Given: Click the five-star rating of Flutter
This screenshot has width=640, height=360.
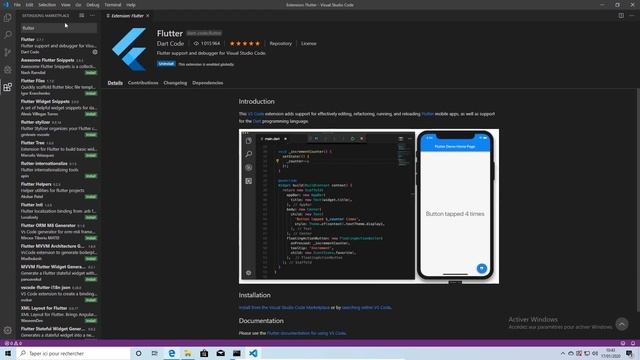Looking at the screenshot, I should [x=244, y=43].
